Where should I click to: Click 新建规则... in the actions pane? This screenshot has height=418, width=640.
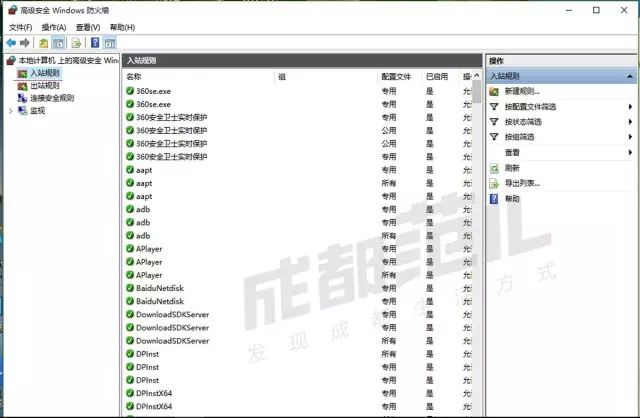[522, 91]
